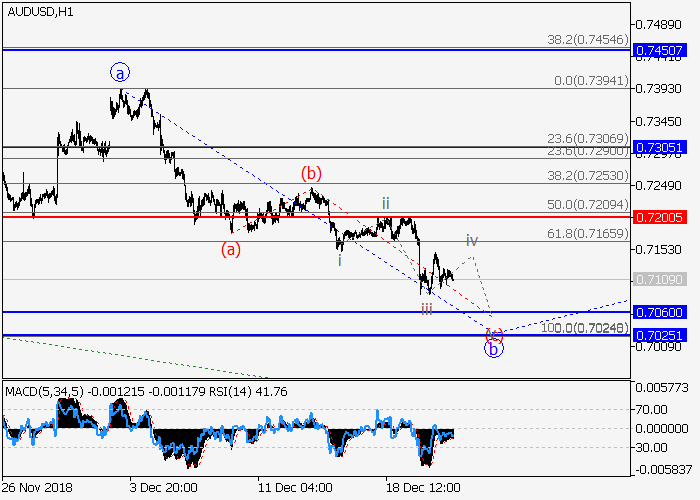700x500 pixels.
Task: Select the red (a) wave label
Action: tap(231, 249)
